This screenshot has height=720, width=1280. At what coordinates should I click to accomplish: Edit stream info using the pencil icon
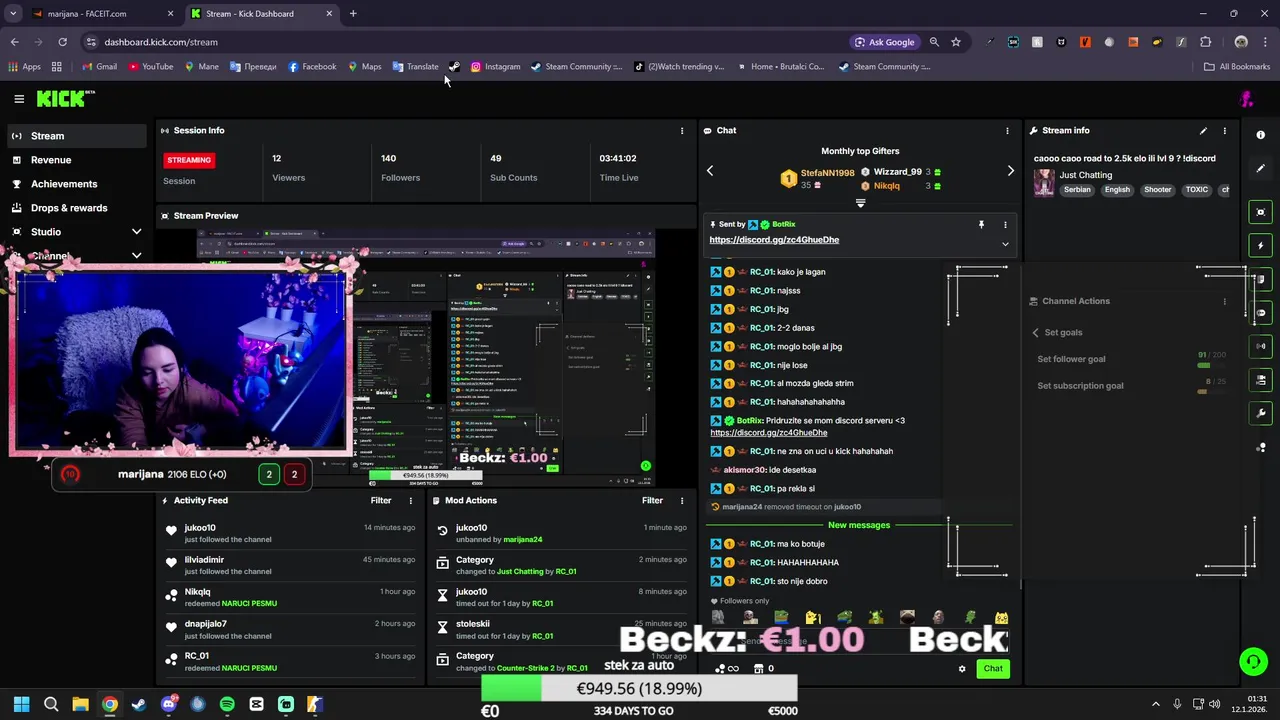pyautogui.click(x=1203, y=131)
